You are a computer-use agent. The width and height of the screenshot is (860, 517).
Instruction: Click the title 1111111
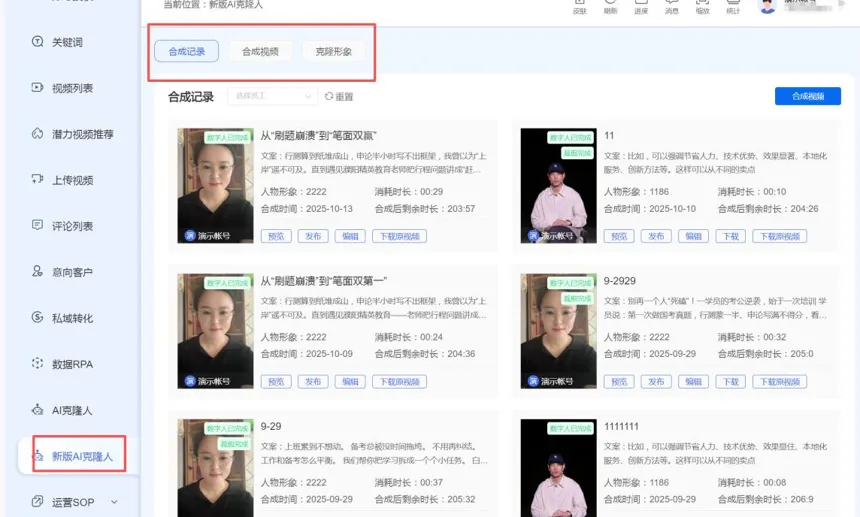click(x=621, y=427)
